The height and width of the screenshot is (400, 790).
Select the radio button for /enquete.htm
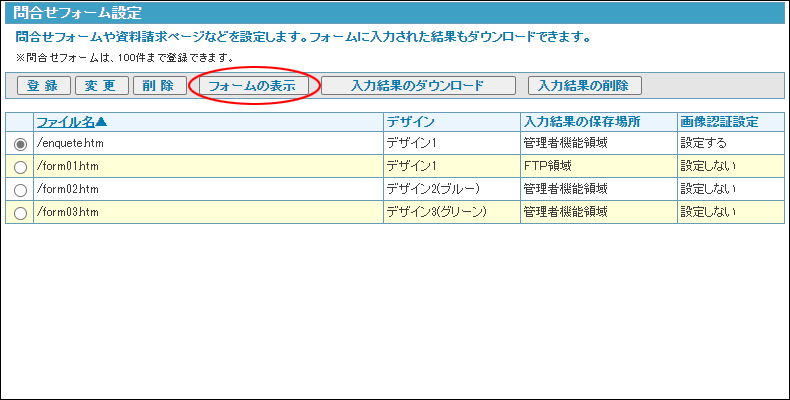[x=20, y=144]
